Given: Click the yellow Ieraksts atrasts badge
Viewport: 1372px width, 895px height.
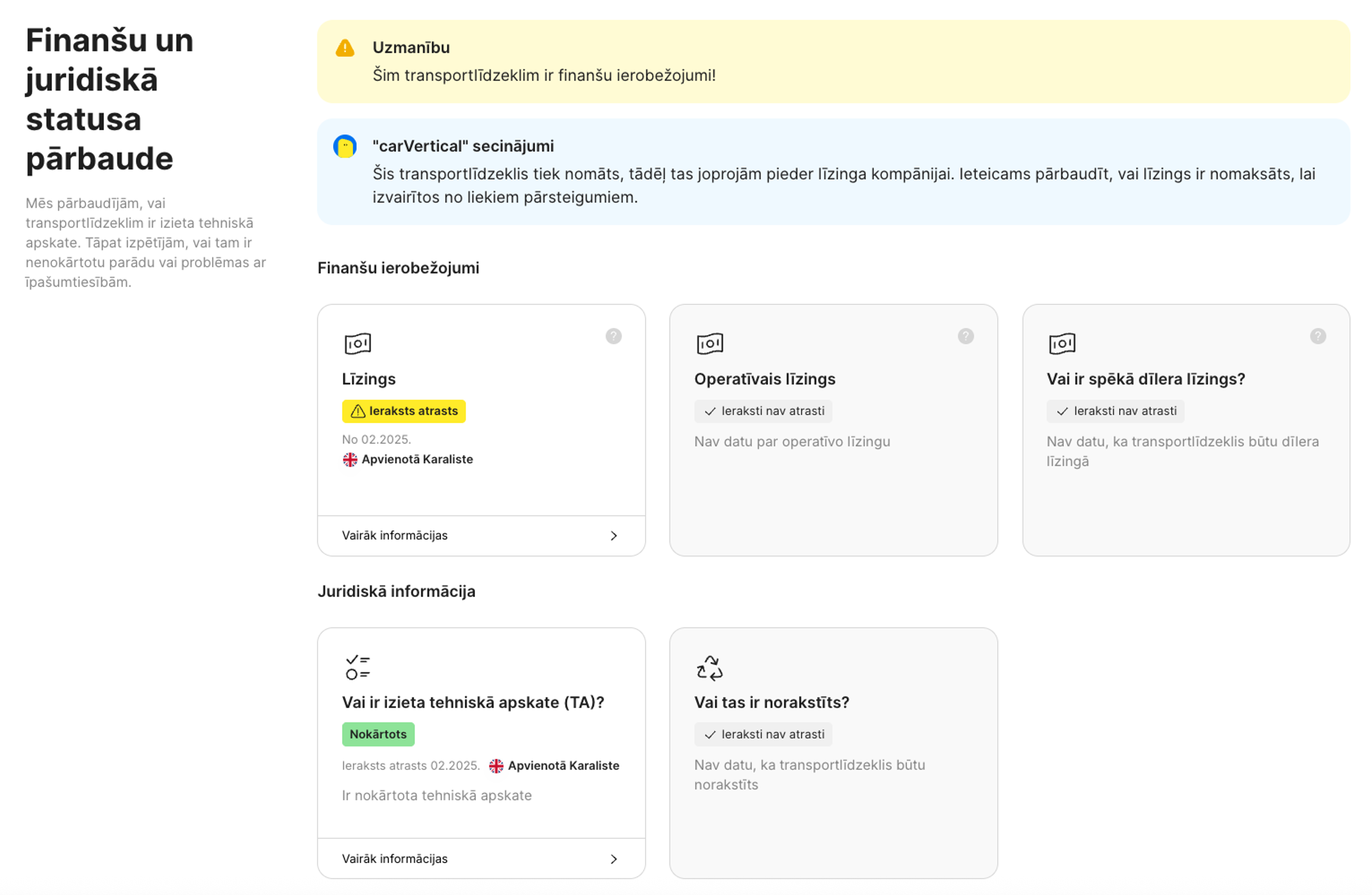Looking at the screenshot, I should pos(403,411).
